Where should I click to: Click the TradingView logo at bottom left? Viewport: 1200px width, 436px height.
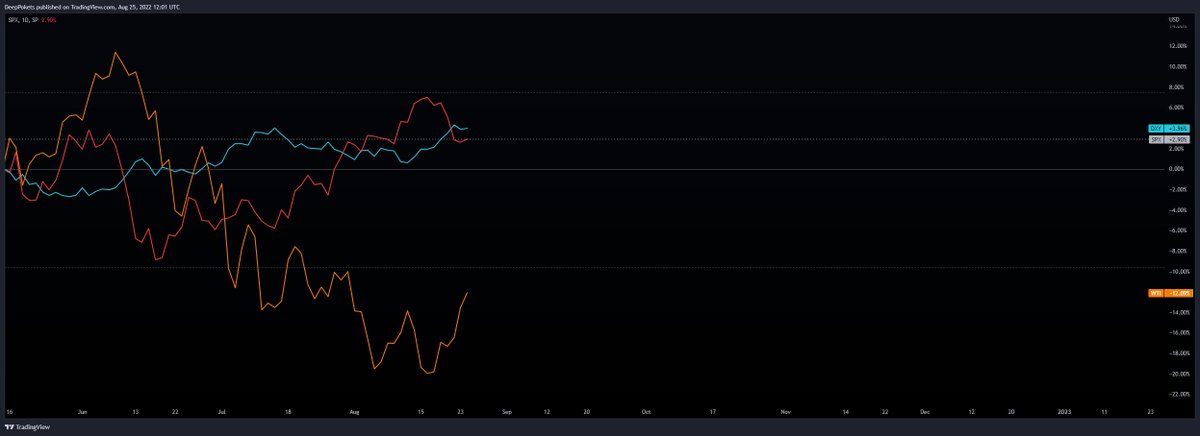[27, 426]
